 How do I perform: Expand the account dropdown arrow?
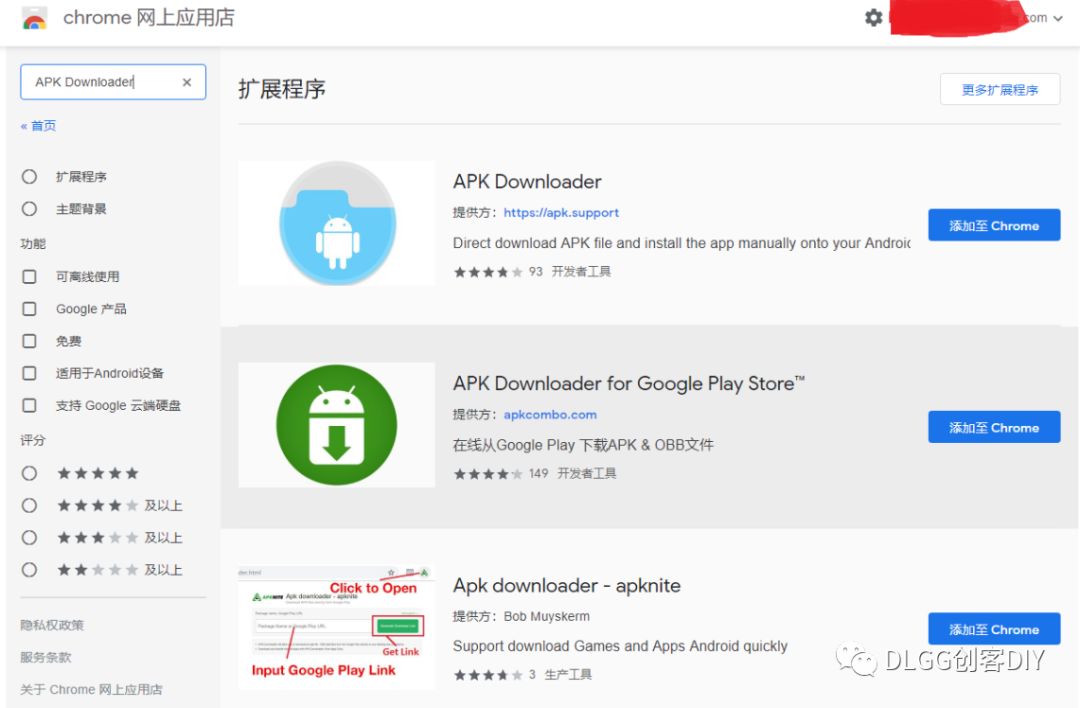pyautogui.click(x=1058, y=19)
